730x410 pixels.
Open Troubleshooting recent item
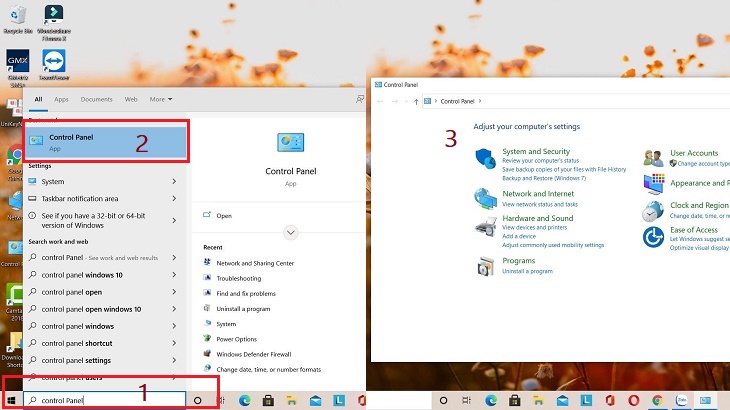point(238,278)
